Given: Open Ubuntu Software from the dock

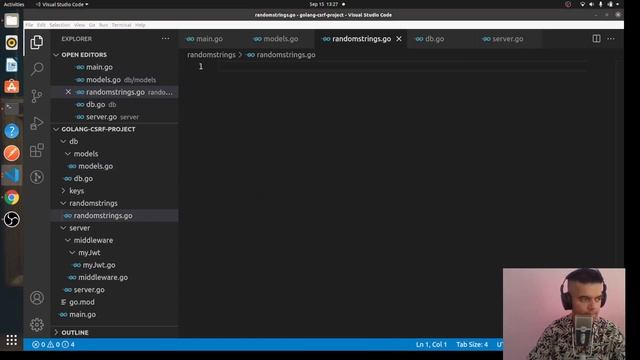Looking at the screenshot, I should pos(11,87).
